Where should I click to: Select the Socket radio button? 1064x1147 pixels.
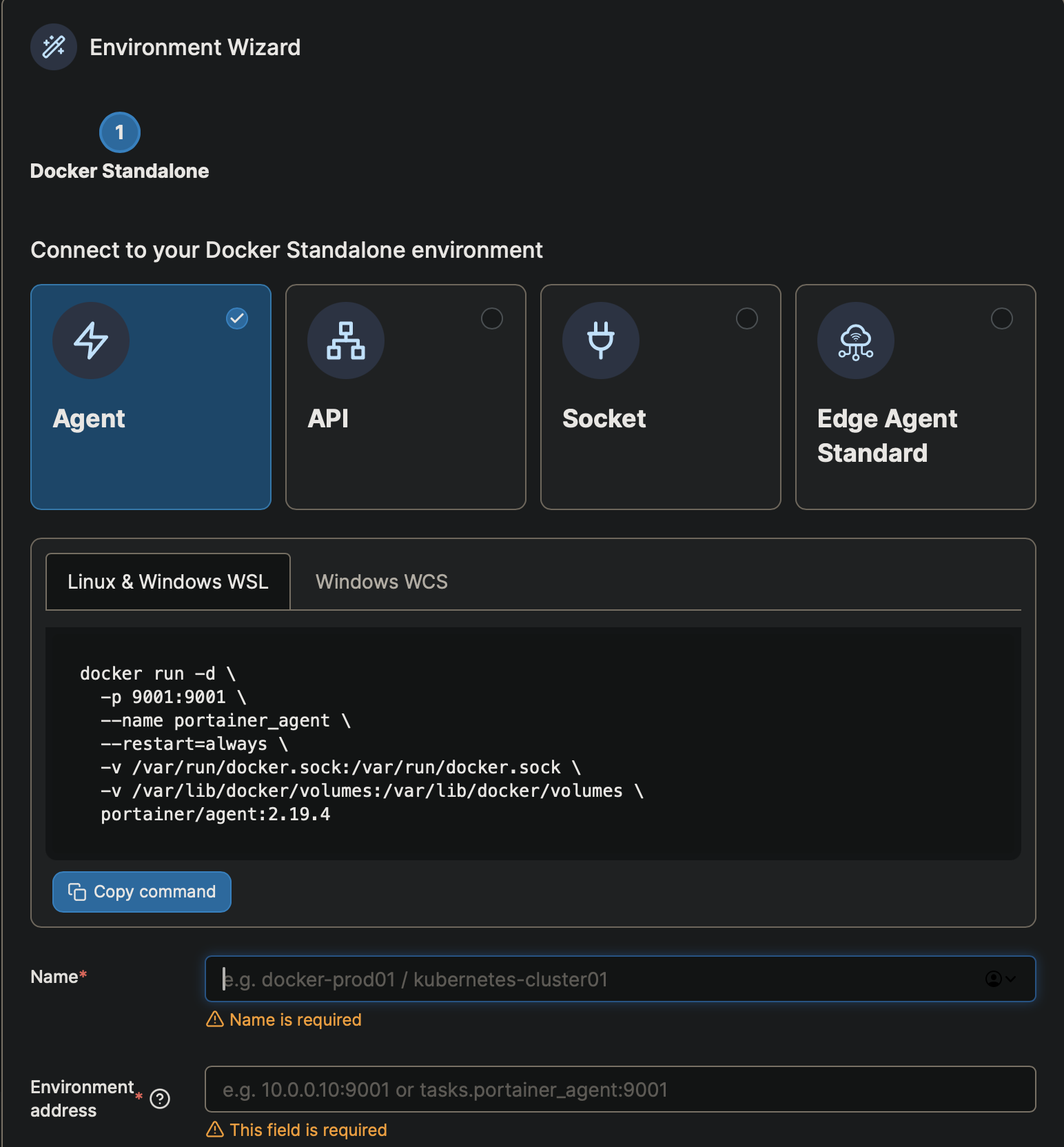(747, 318)
